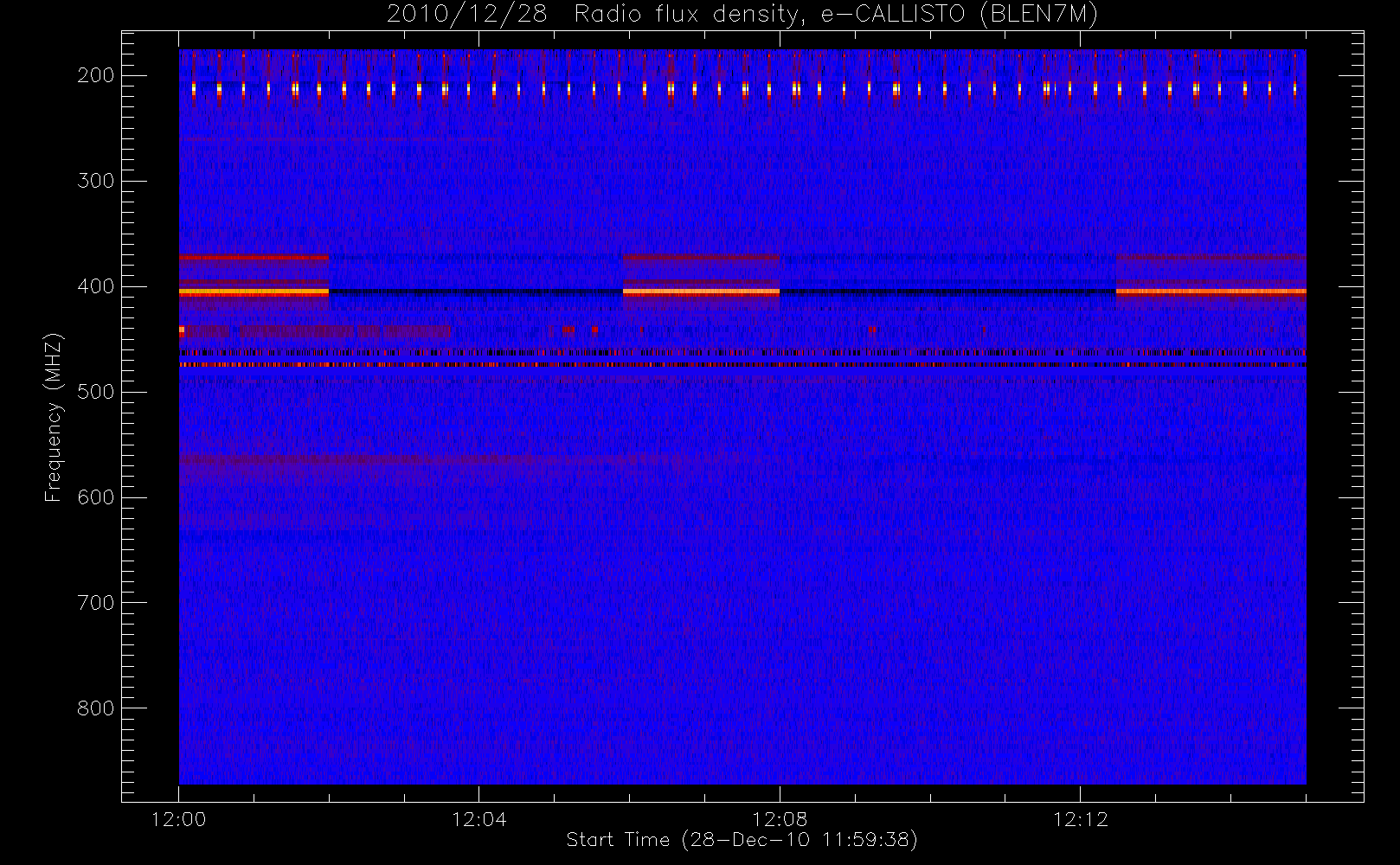Click the 400 frequency tick label
This screenshot has width=1400, height=865.
coord(95,286)
